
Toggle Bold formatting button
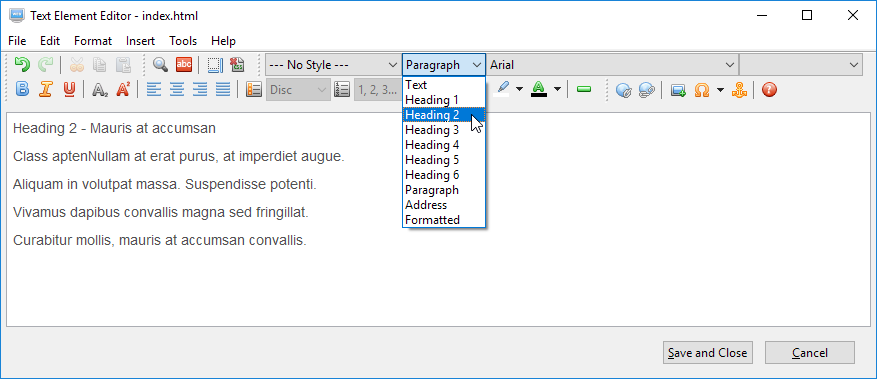22,89
